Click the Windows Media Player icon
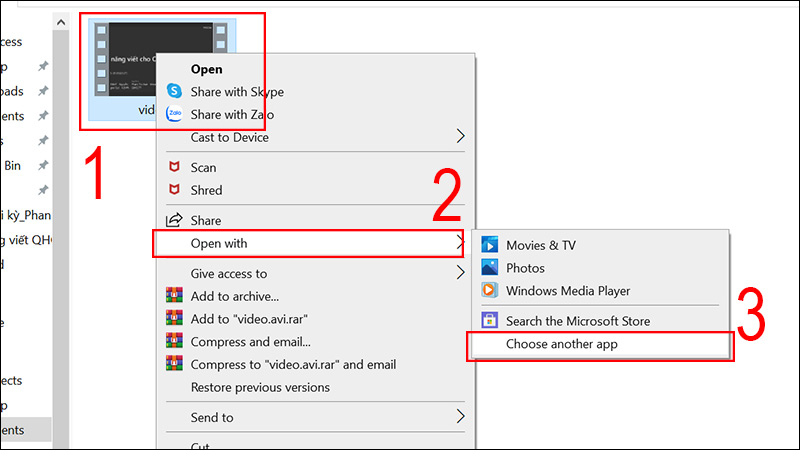Image resolution: width=800 pixels, height=450 pixels. tap(489, 290)
